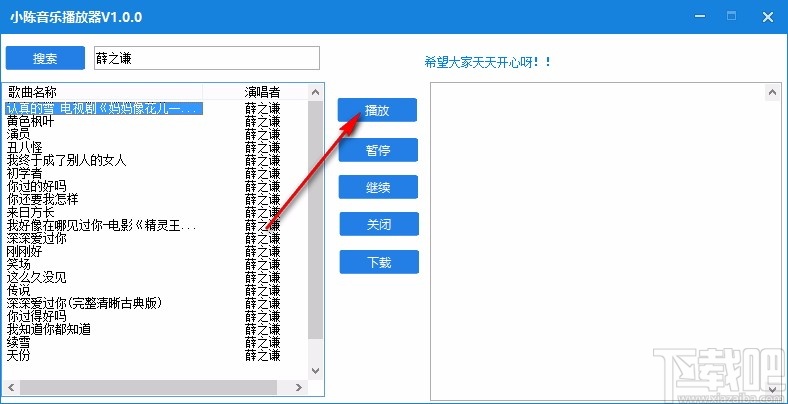Select the song 传说
Viewport: 788px width, 404px height.
point(18,290)
